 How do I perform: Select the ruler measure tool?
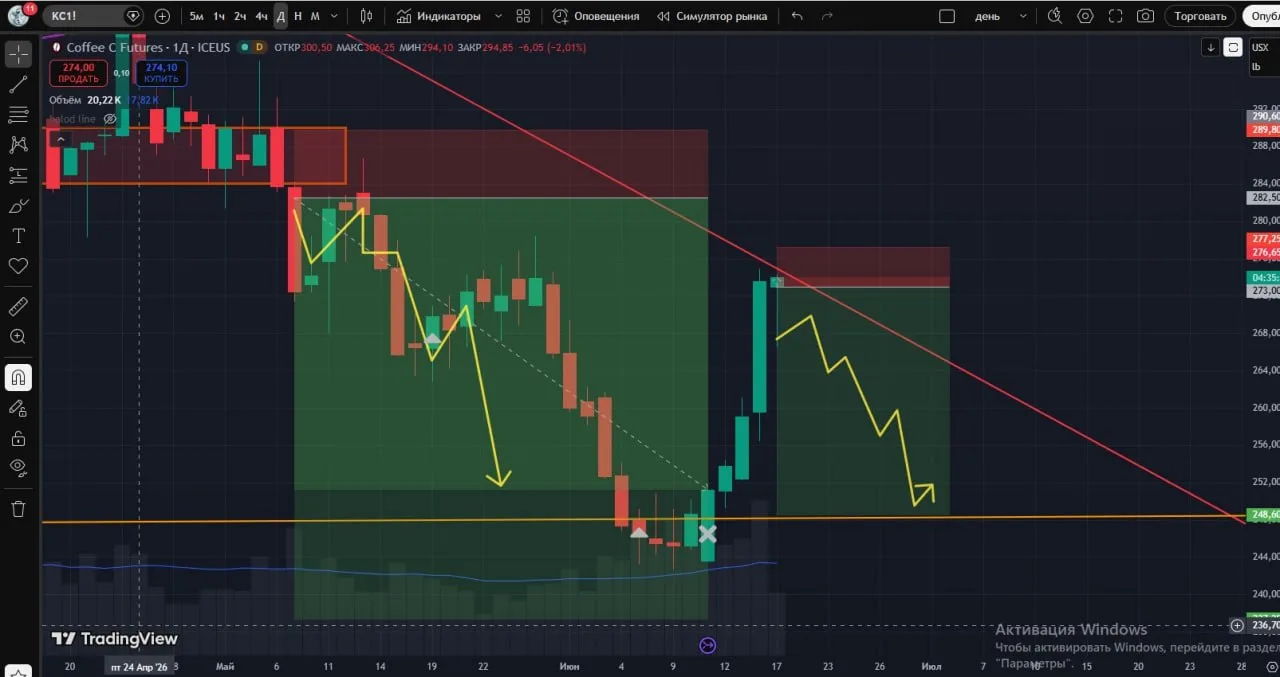click(x=18, y=306)
